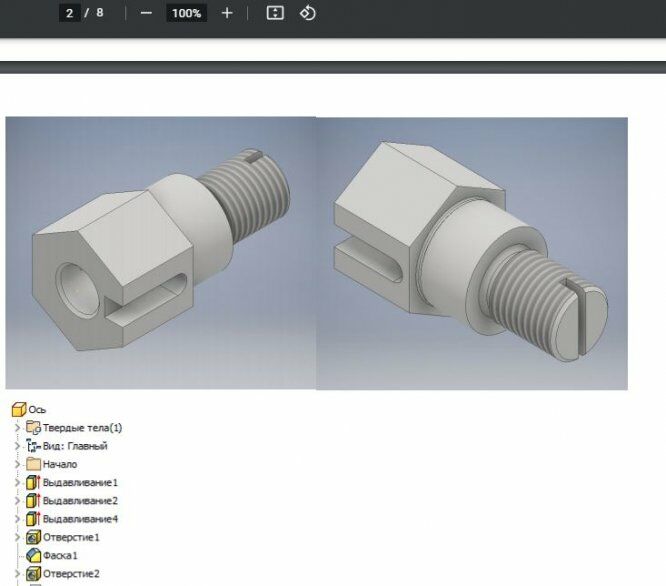
Task: Select the Выдавливание4 label
Action: [x=80, y=519]
